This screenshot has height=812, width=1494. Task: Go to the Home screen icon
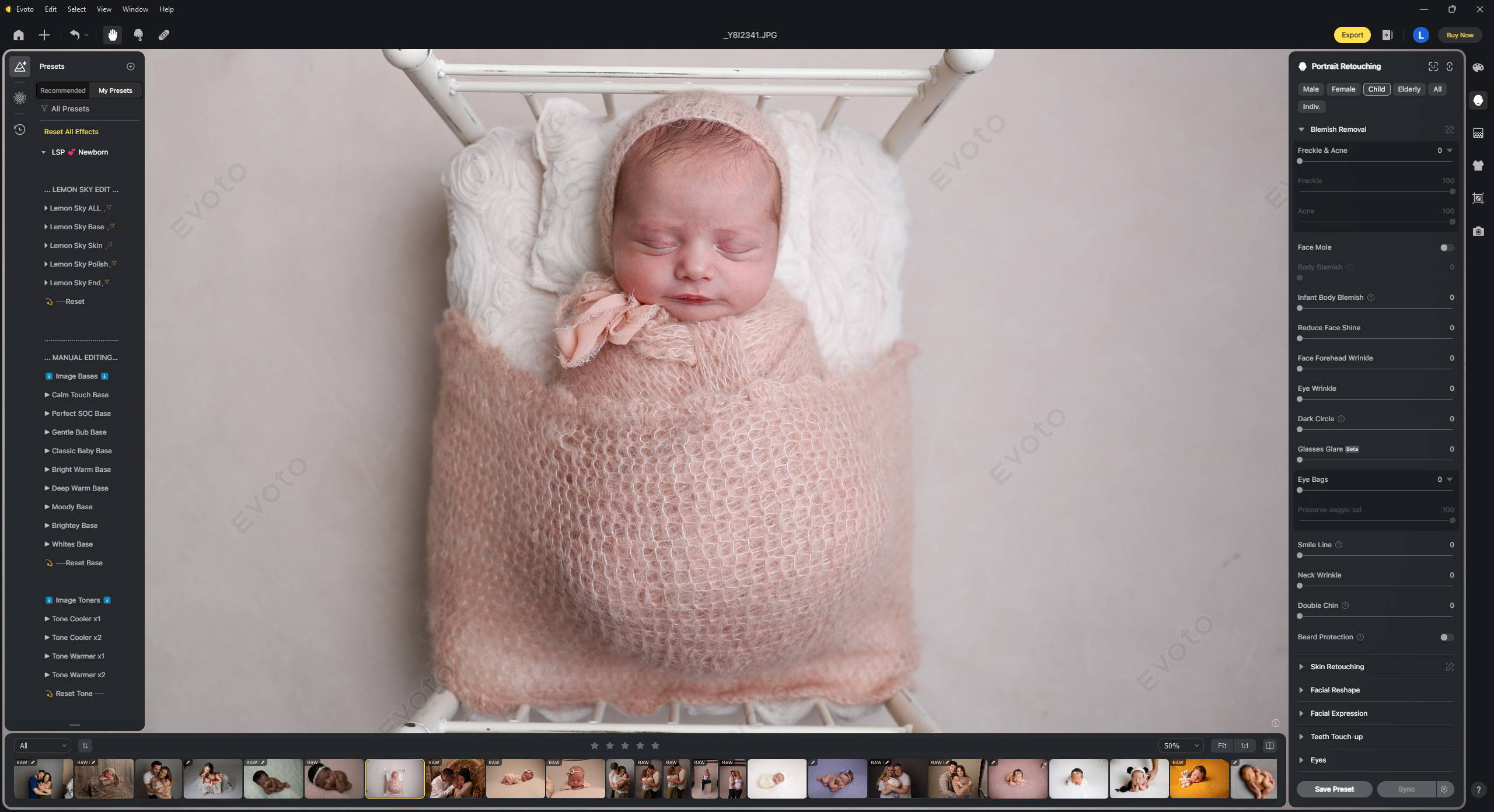click(19, 35)
